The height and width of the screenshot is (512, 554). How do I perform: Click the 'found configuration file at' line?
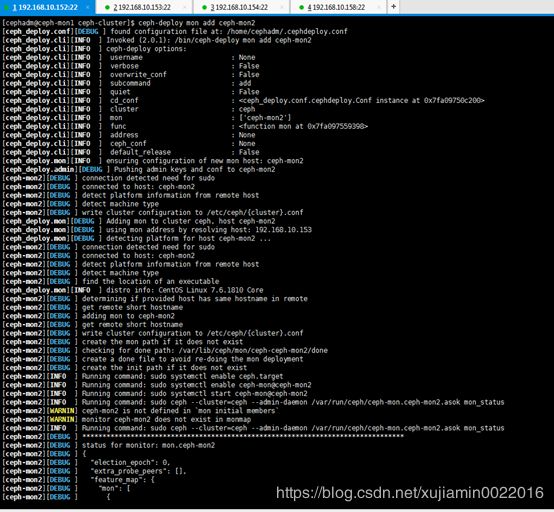click(175, 31)
